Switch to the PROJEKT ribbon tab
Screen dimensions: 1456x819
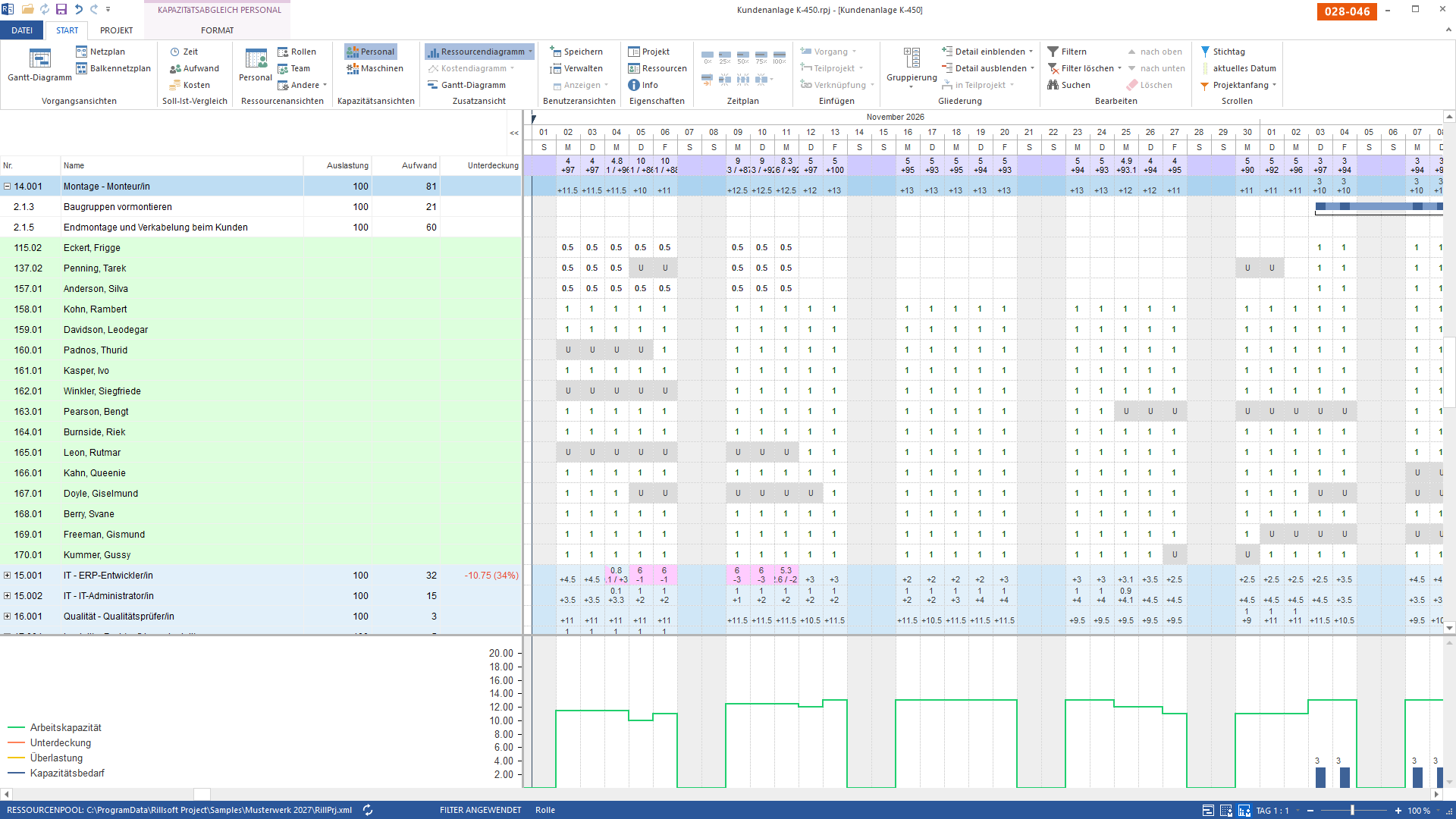[x=116, y=30]
